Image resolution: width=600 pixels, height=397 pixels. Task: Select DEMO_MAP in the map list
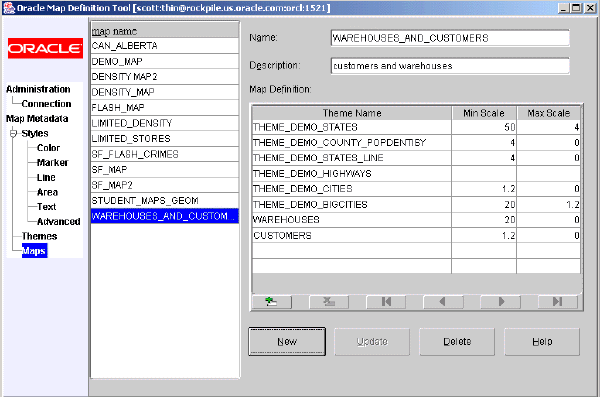coord(165,61)
